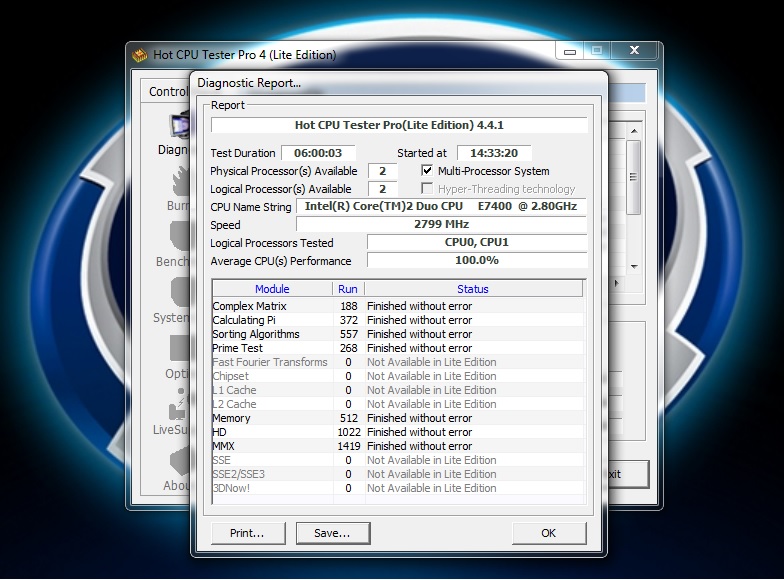Click the horizontal scroll right arrow in main window

(x=616, y=284)
